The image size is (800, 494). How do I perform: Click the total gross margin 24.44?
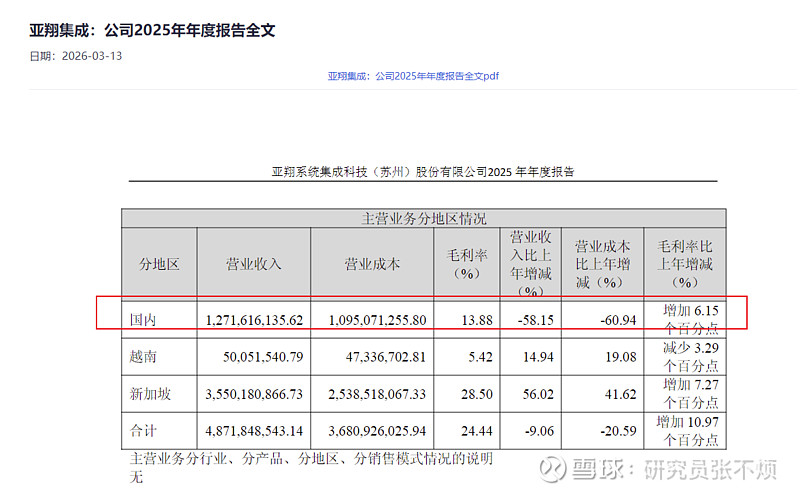coord(477,431)
